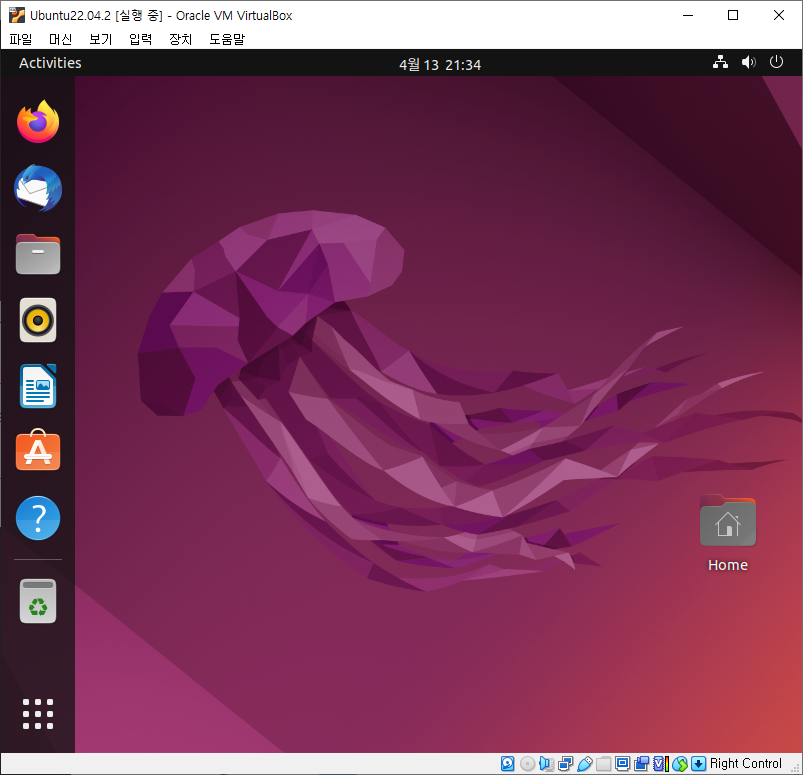Open the 장치 menu

pyautogui.click(x=180, y=39)
